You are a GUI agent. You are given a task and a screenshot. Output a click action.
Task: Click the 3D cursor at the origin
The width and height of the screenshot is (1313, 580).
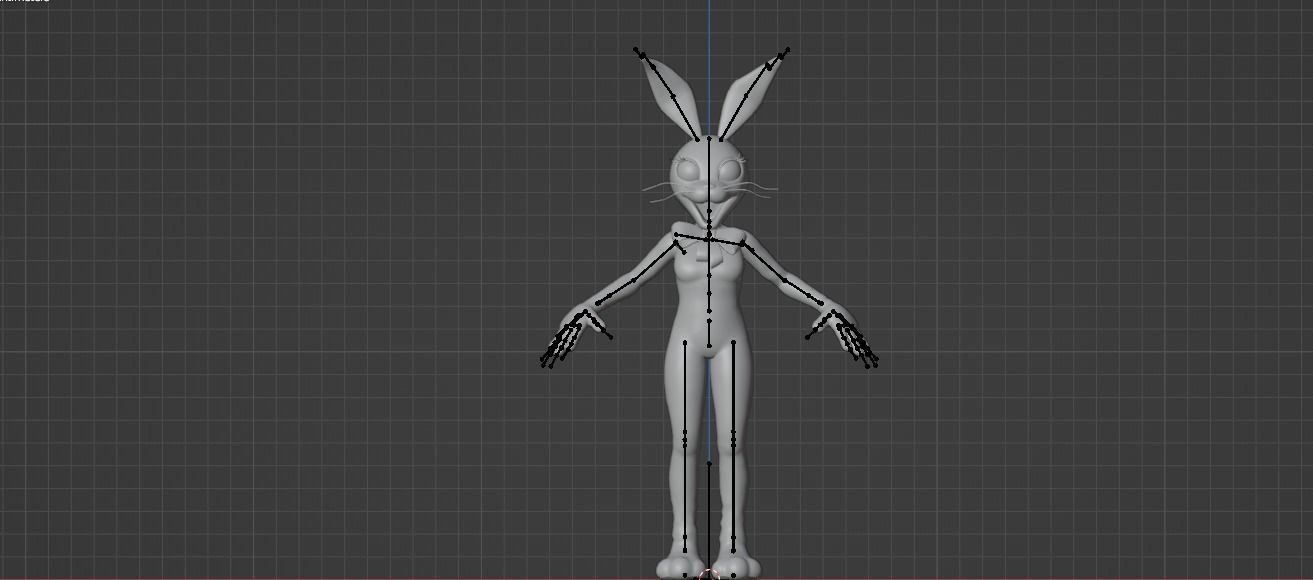710,574
